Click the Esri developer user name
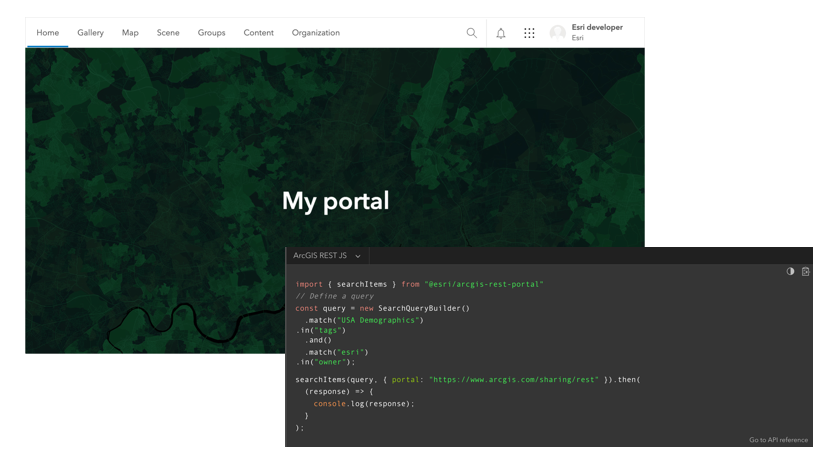Viewport: 826px width, 465px height. pyautogui.click(x=597, y=27)
